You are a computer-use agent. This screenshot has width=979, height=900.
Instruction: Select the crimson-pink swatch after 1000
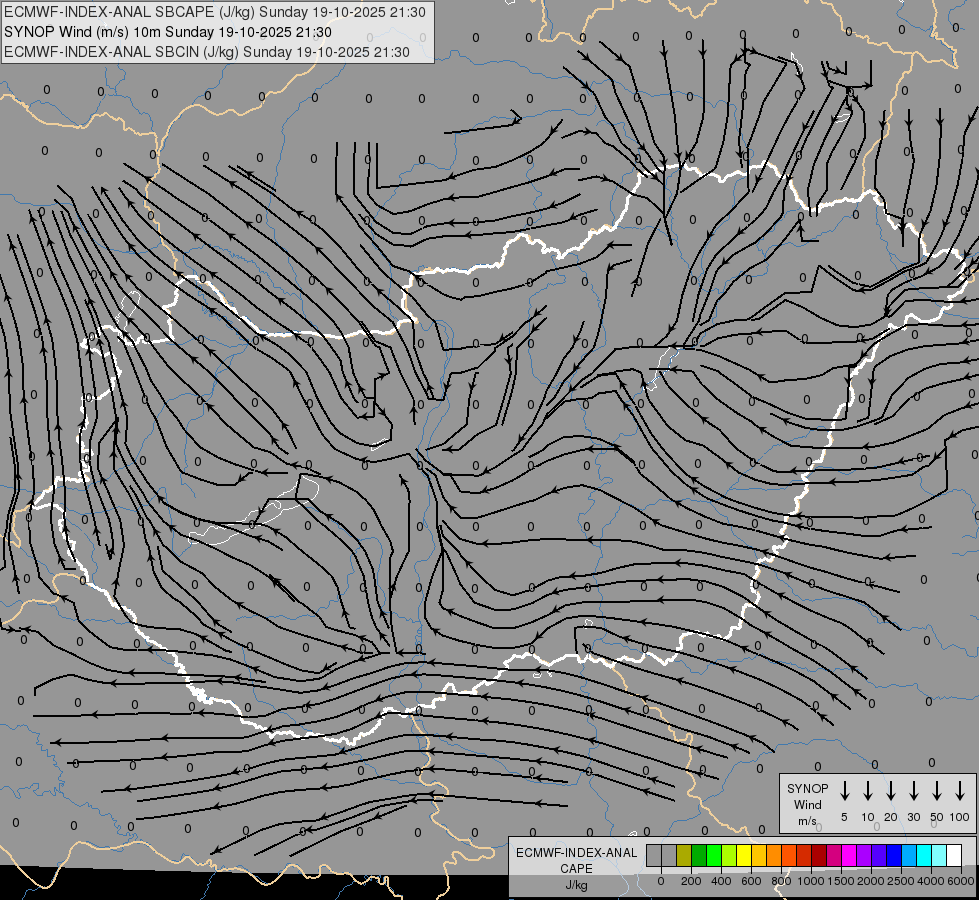(x=834, y=855)
